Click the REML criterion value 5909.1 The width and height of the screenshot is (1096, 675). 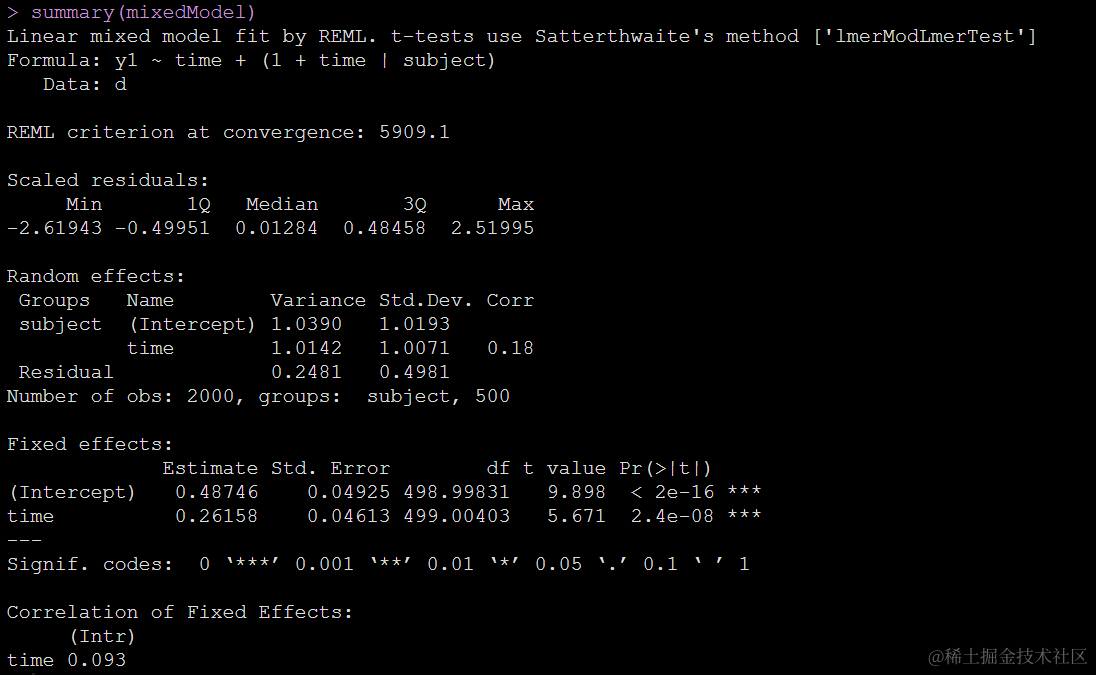tap(414, 132)
